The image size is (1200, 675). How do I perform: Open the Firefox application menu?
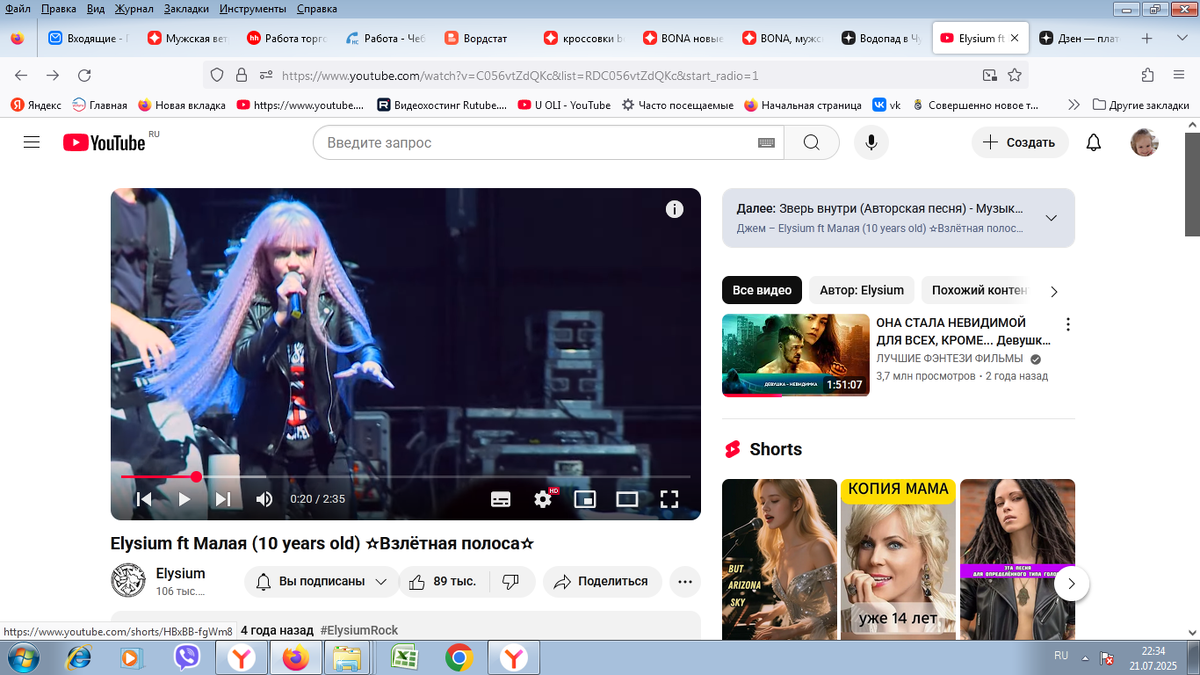pos(1180,75)
